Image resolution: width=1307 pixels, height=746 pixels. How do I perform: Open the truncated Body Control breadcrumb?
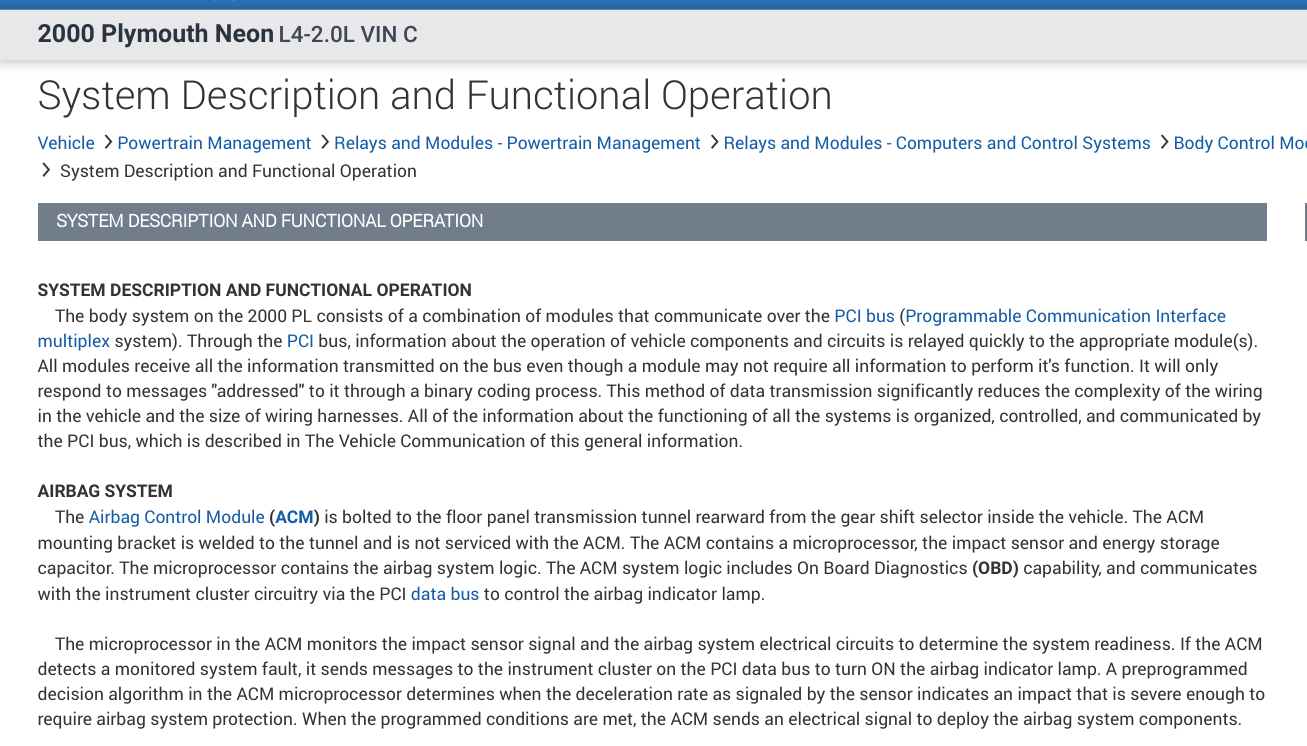click(x=1239, y=143)
